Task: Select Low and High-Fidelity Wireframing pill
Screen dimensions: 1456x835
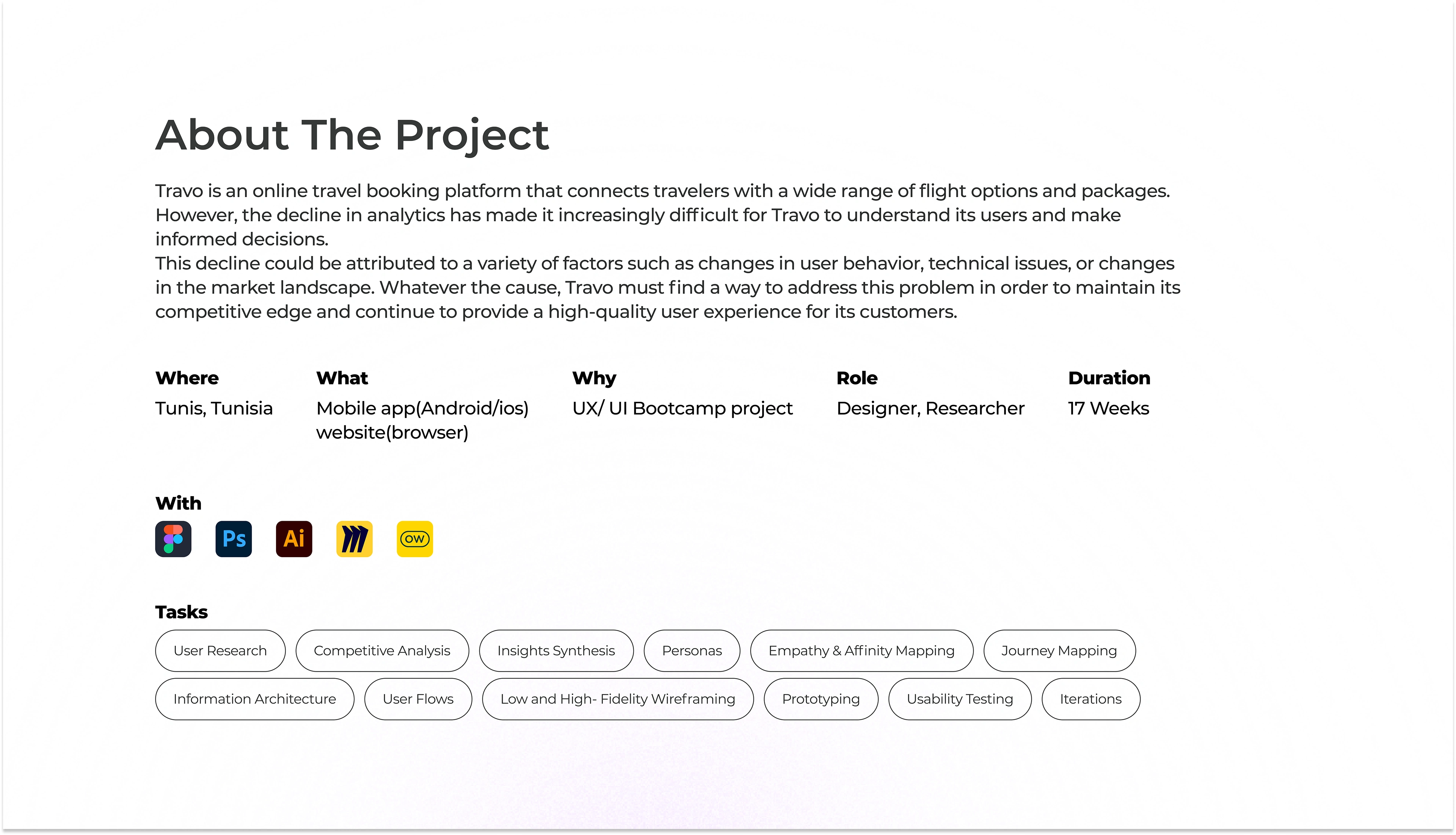Action: [618, 699]
